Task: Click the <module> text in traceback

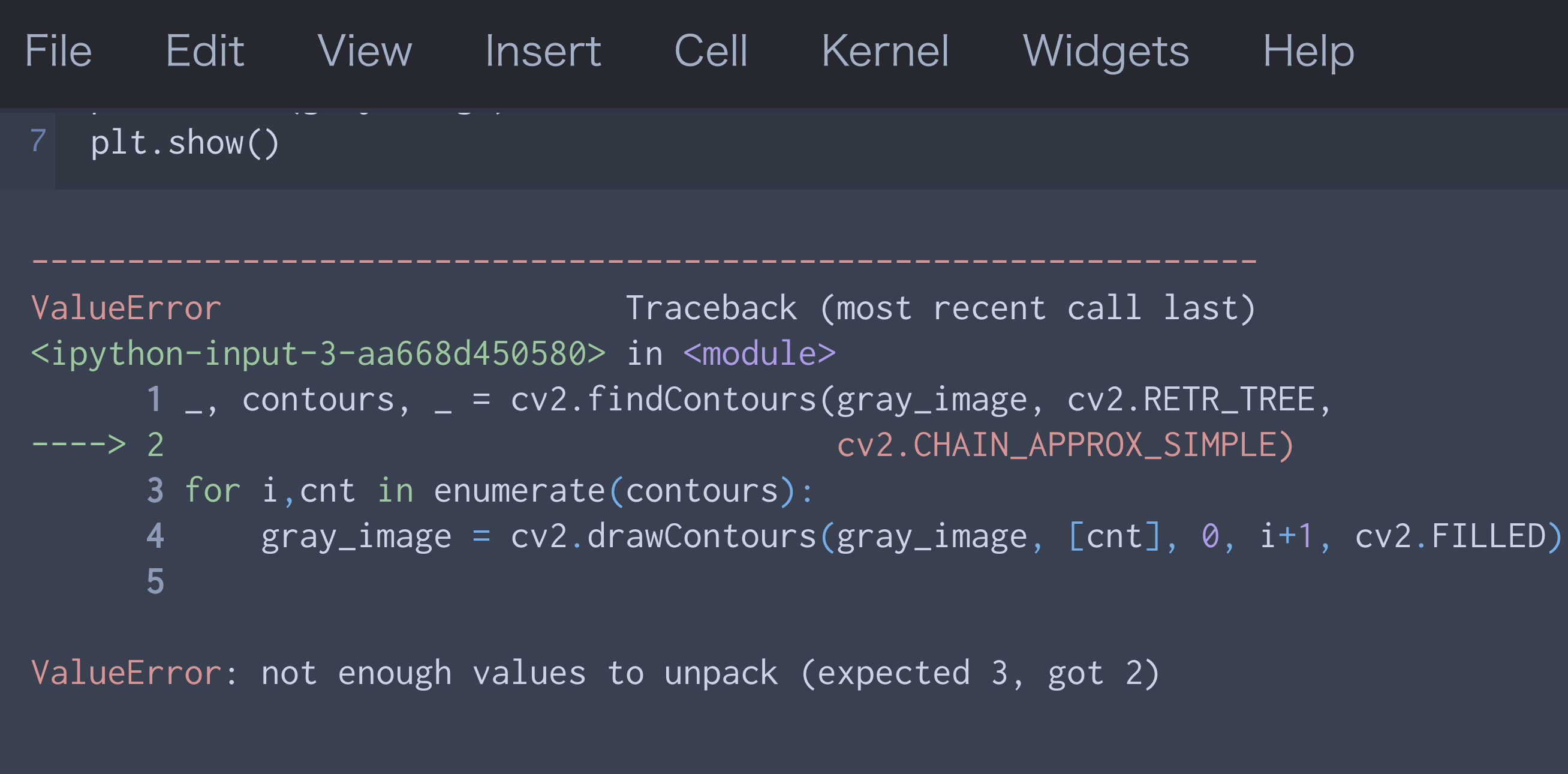Action: click(759, 354)
